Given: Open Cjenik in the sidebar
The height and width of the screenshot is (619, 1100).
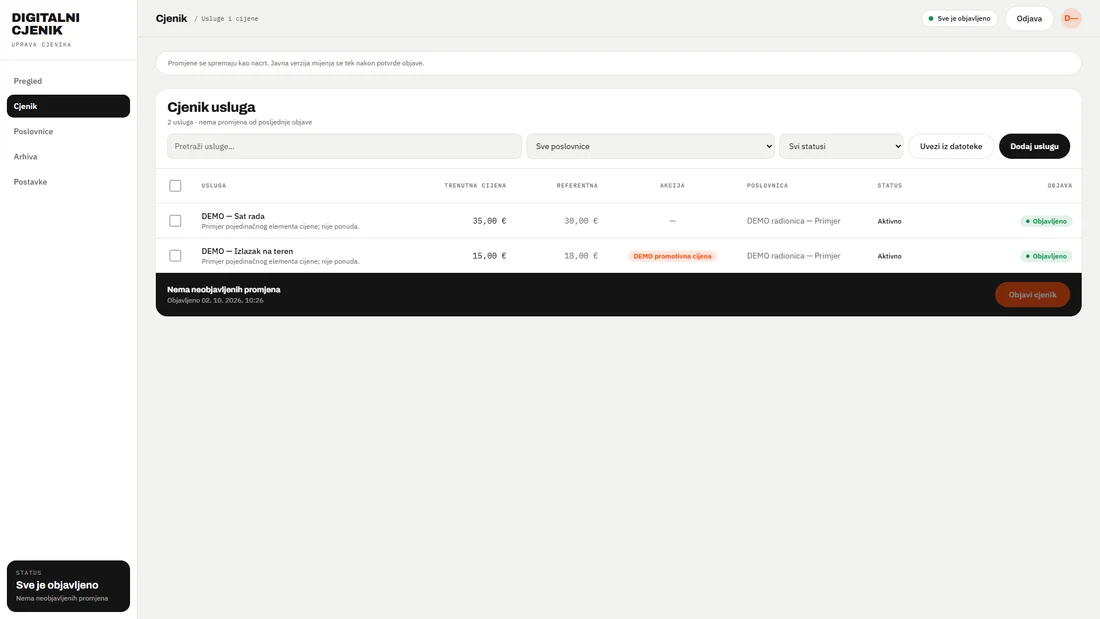Looking at the screenshot, I should tap(68, 106).
